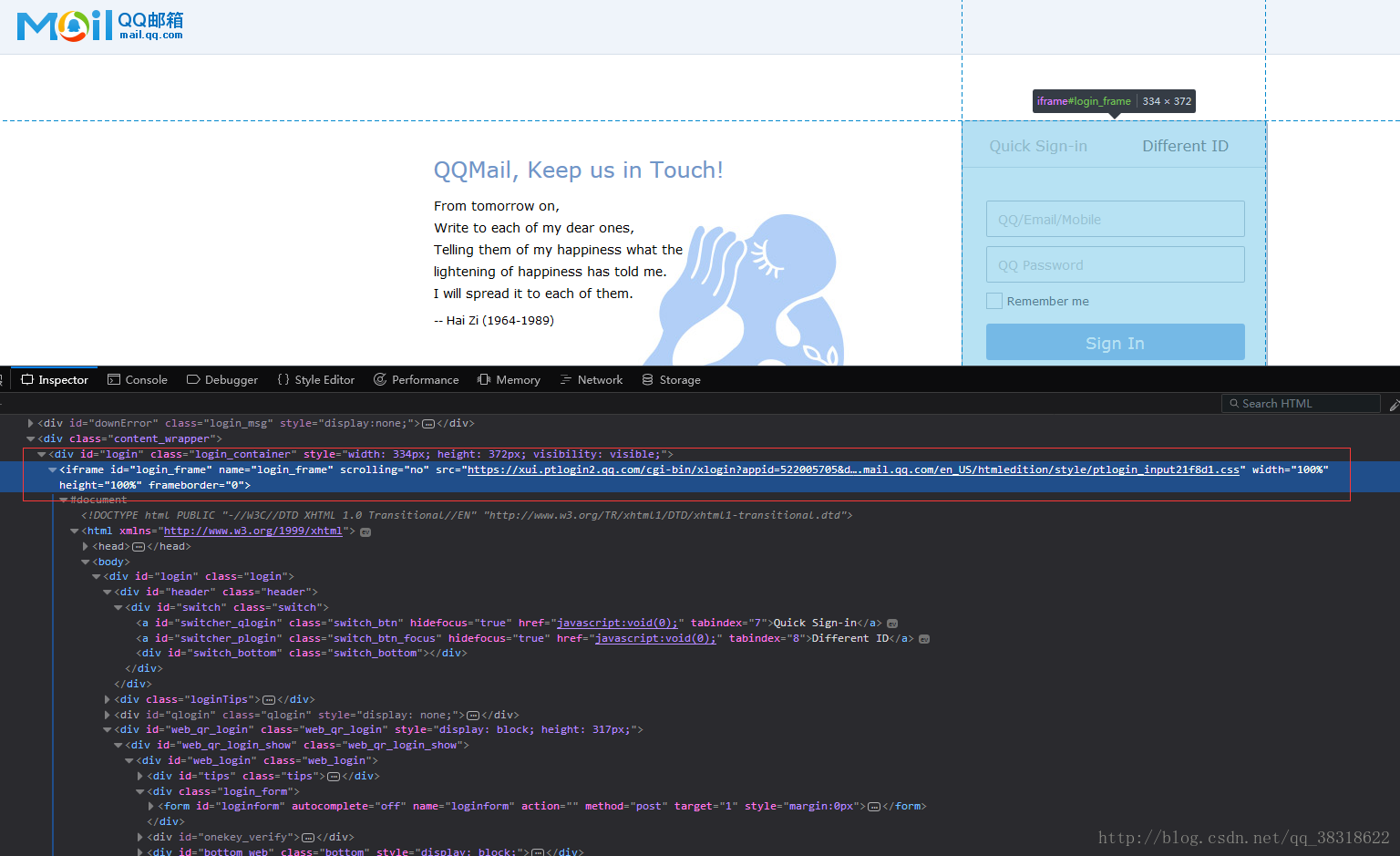The width and height of the screenshot is (1400, 856).
Task: Click javascript:void(0) href of switcher_plogin
Action: pyautogui.click(x=655, y=639)
